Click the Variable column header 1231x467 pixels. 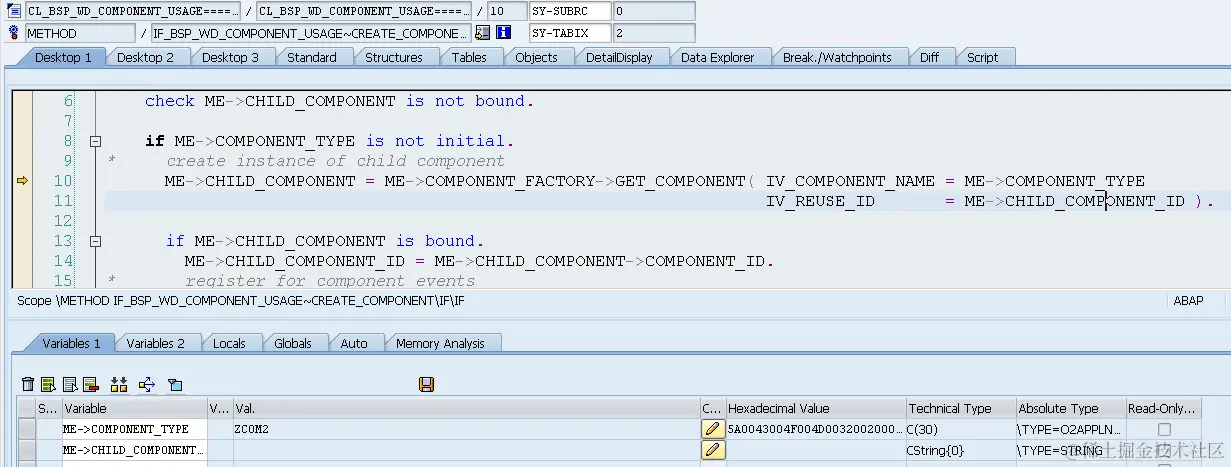click(134, 408)
